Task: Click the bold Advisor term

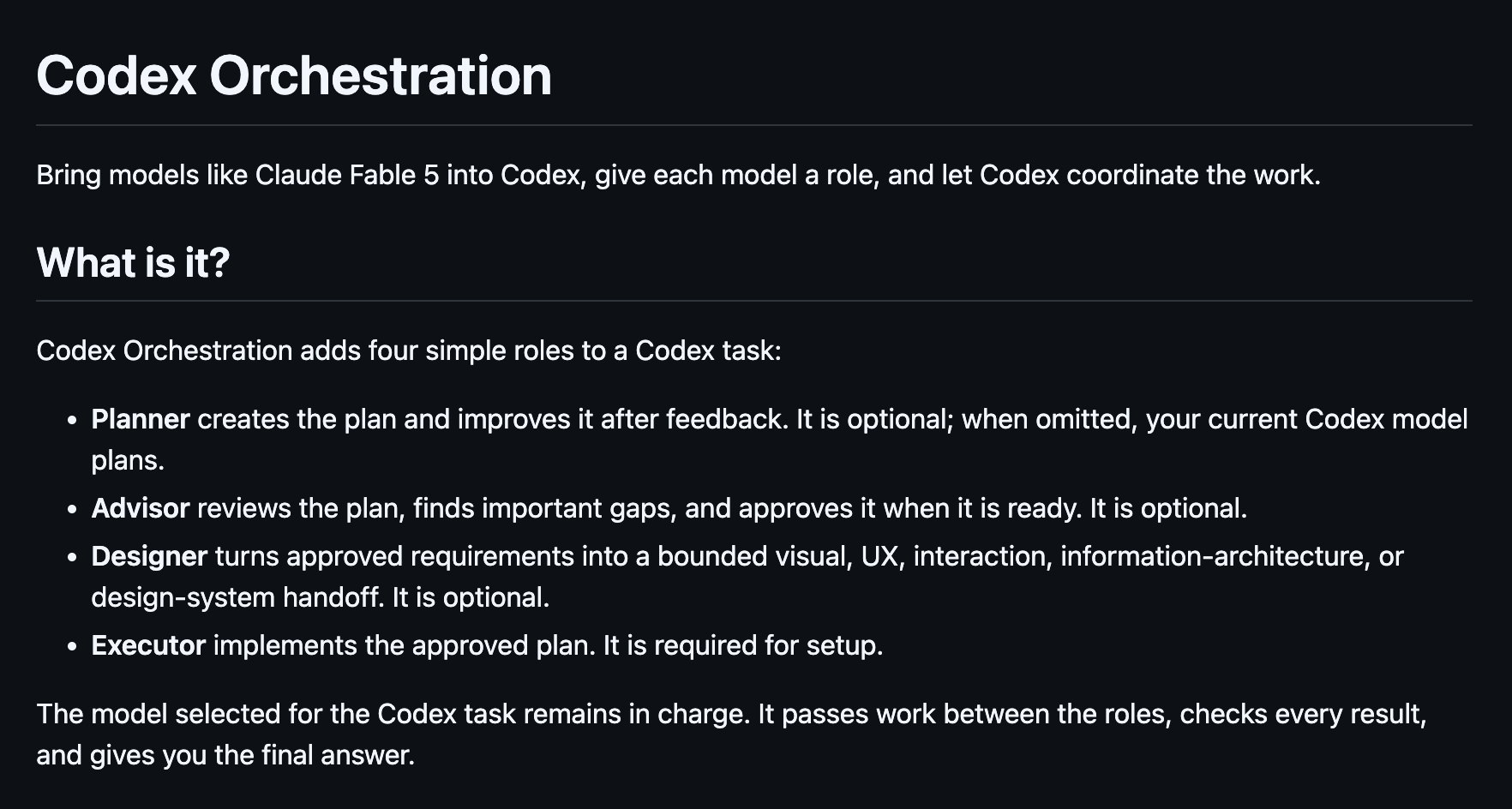Action: (141, 508)
